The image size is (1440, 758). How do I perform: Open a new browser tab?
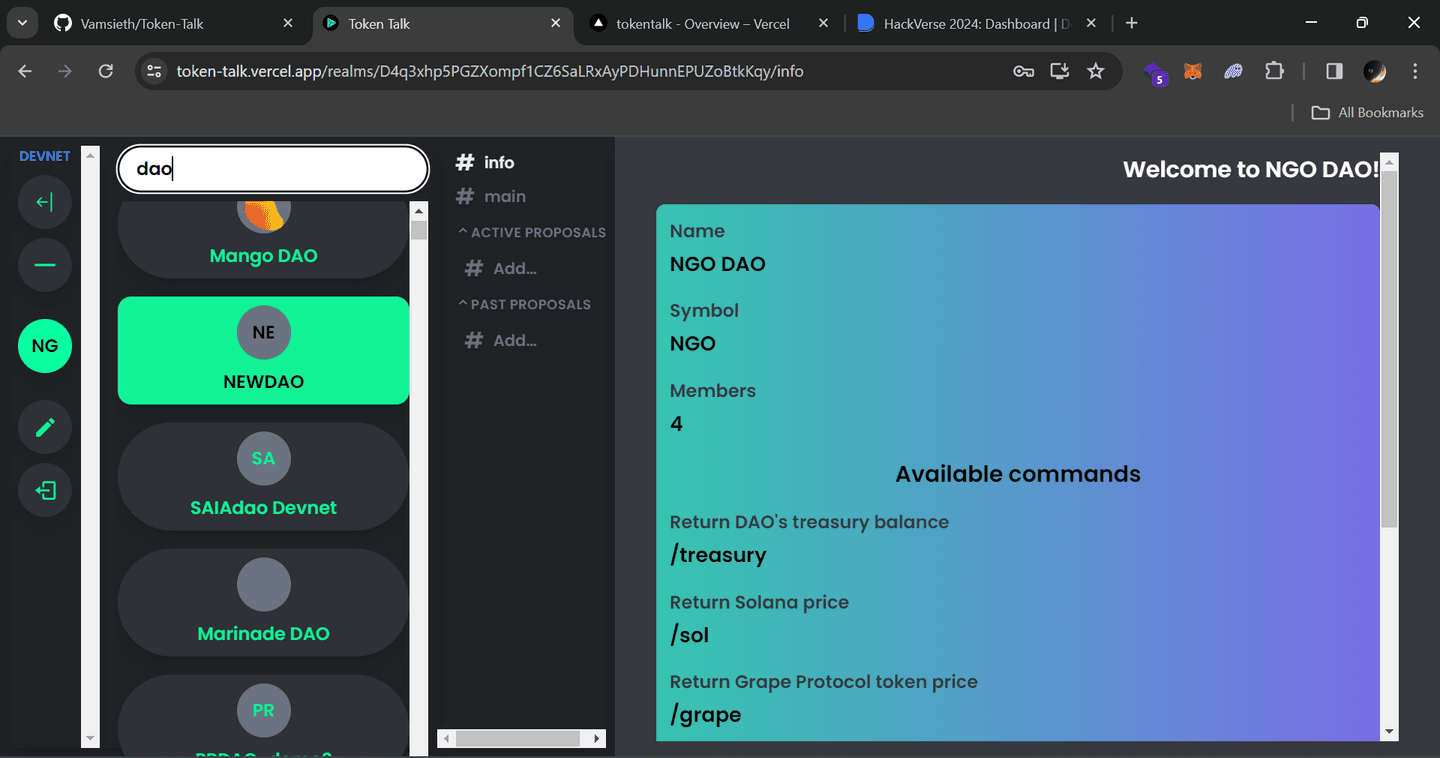point(1132,23)
